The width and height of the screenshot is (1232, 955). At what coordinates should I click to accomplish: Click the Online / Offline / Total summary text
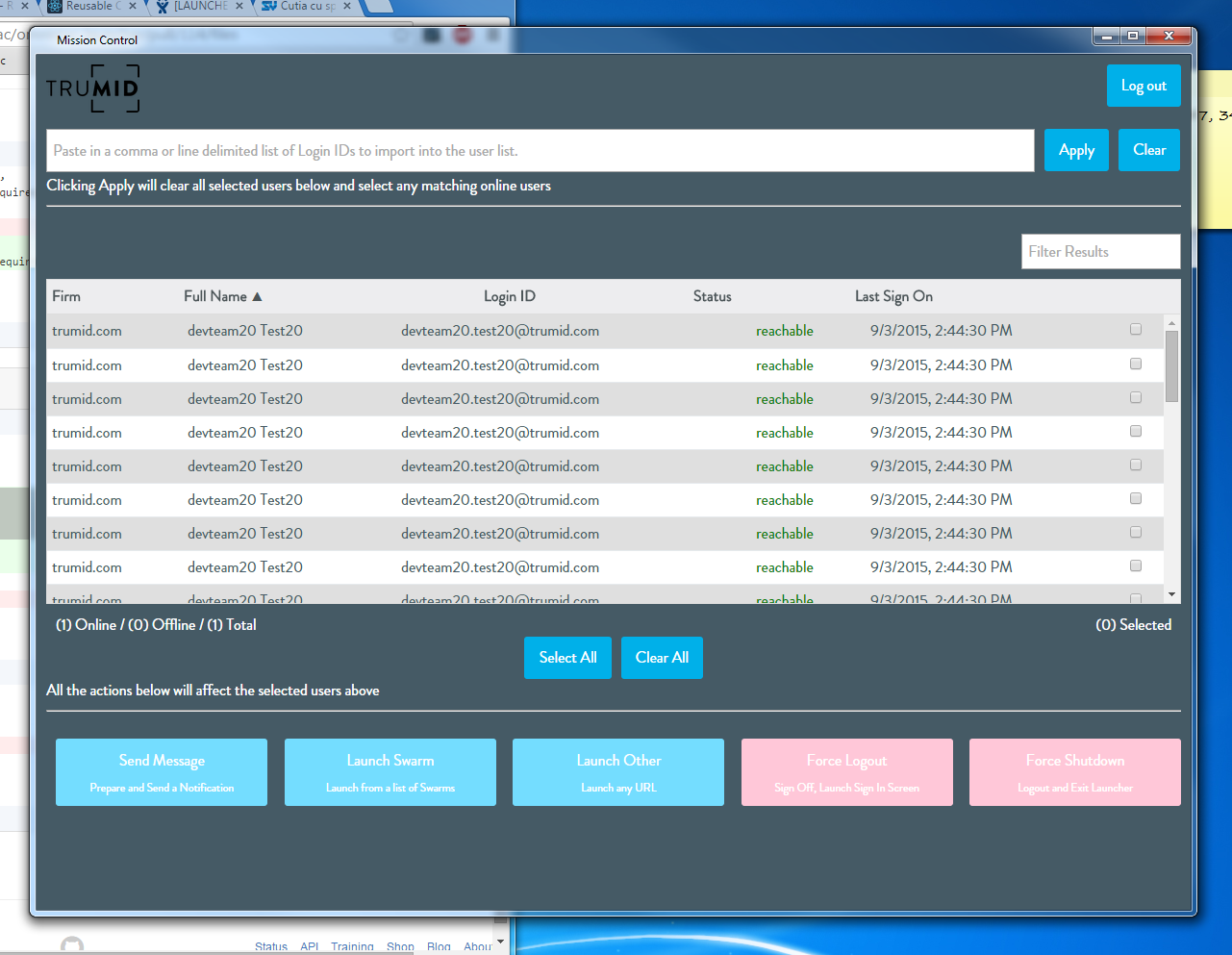156,625
